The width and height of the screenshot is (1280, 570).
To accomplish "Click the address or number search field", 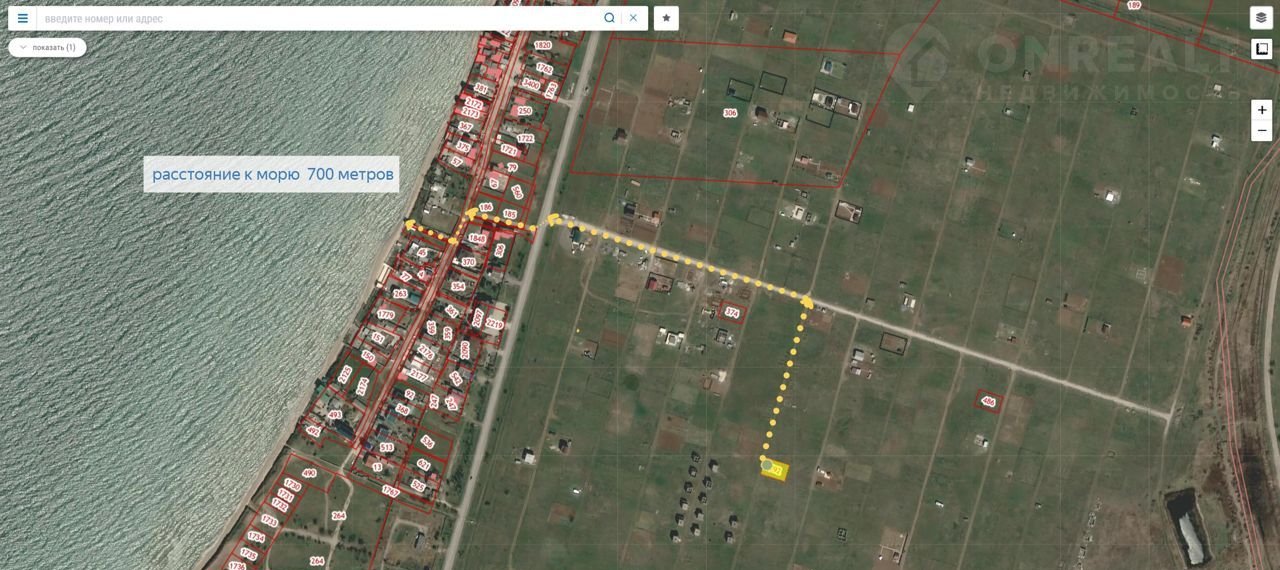I will pyautogui.click(x=320, y=18).
